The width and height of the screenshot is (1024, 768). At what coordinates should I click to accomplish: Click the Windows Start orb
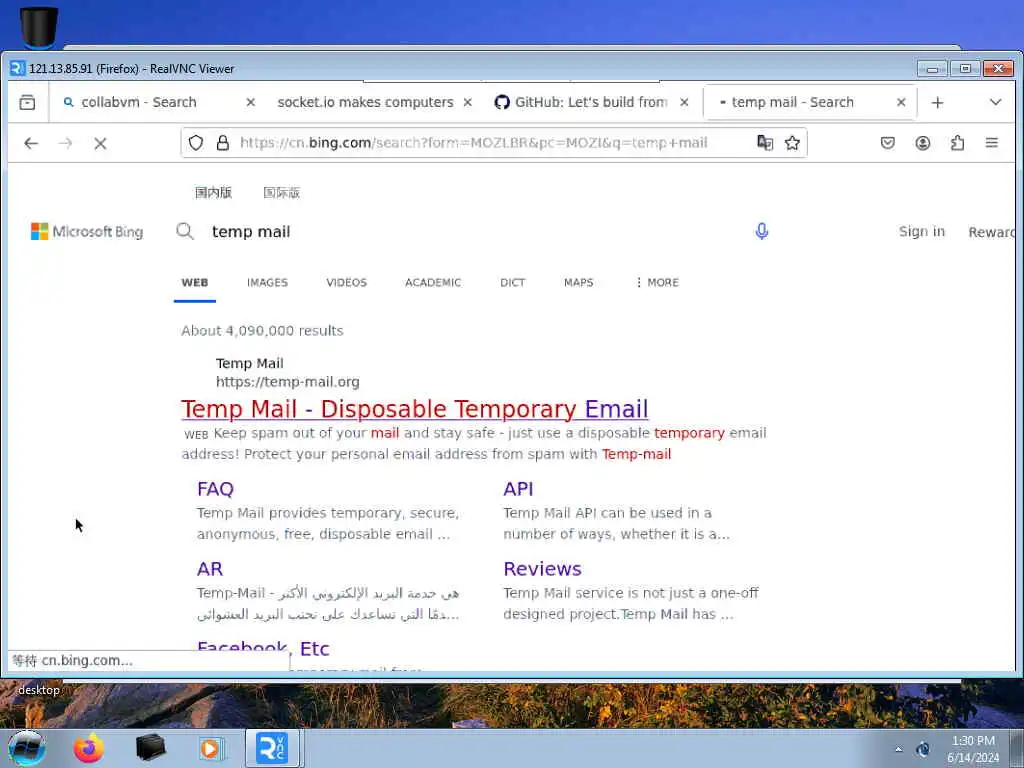coord(27,748)
